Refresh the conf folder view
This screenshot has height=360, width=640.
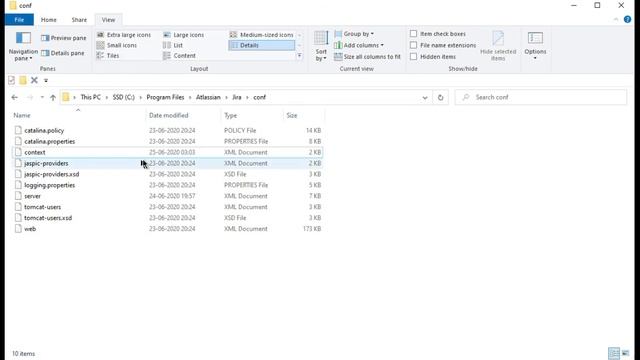440,98
